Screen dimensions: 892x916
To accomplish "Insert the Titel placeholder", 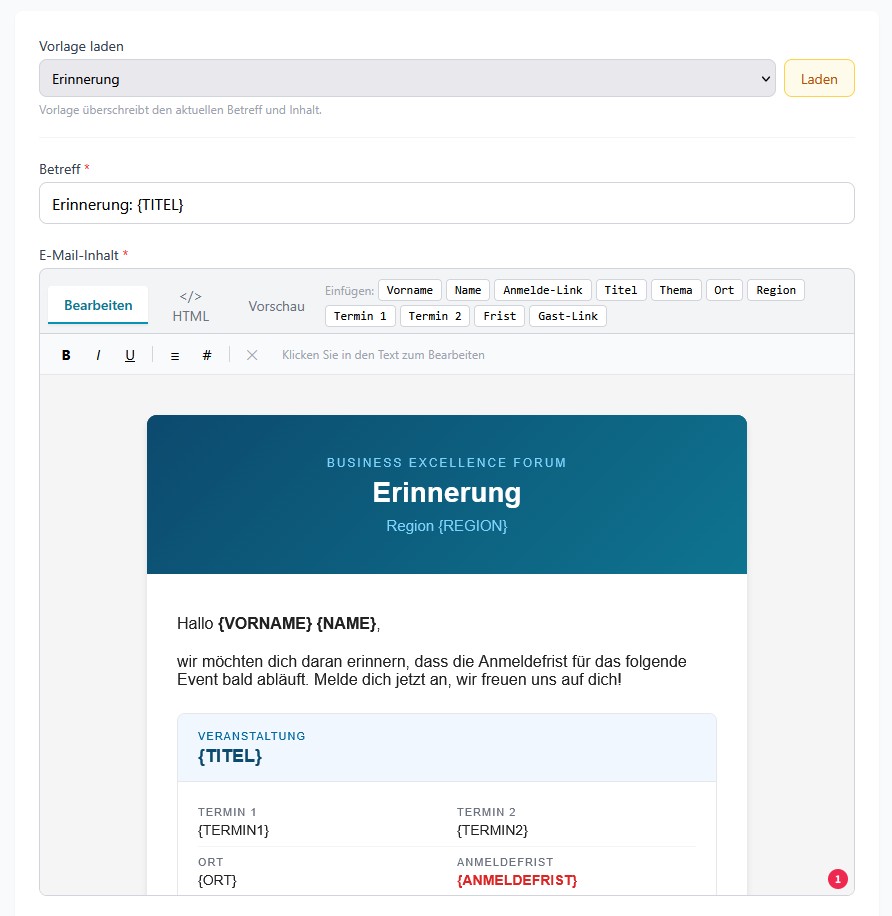I will tap(621, 289).
